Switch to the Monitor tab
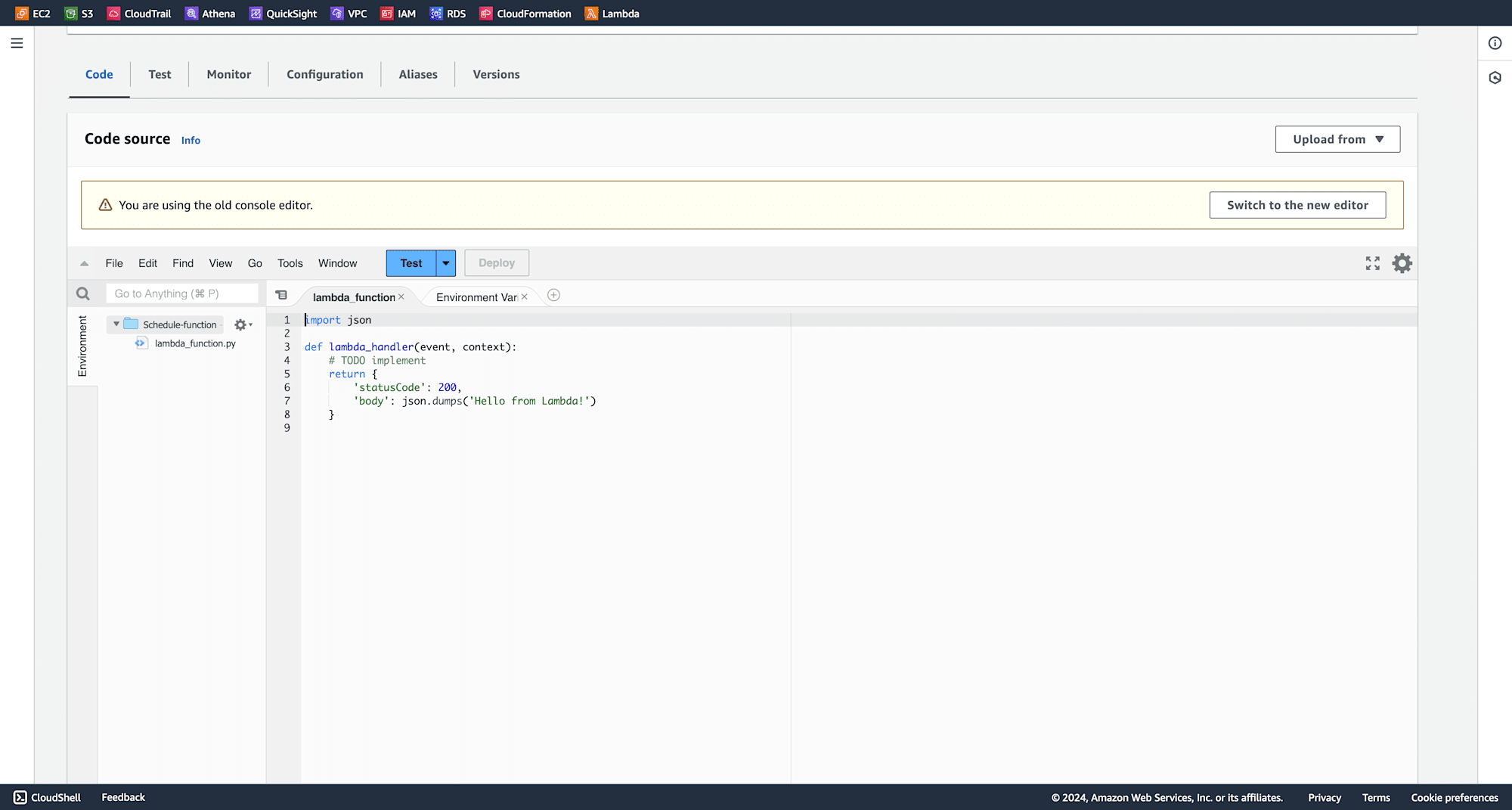Image resolution: width=1512 pixels, height=810 pixels. 229,74
